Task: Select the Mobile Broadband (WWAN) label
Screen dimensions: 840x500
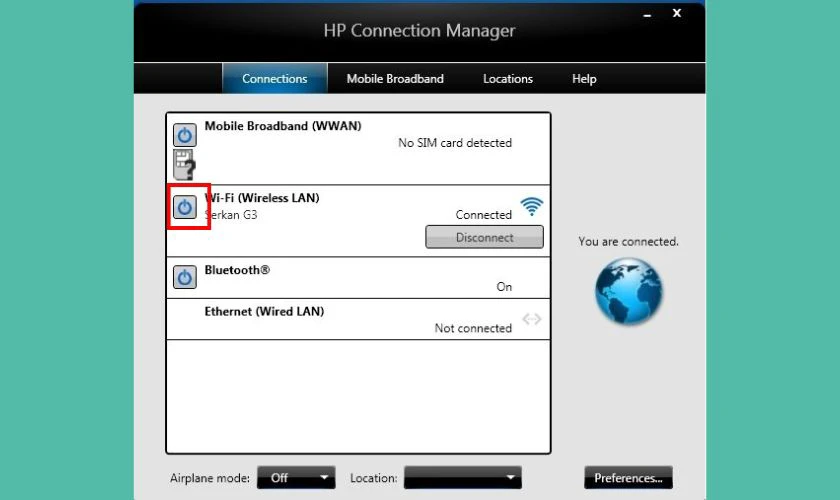Action: pos(283,126)
